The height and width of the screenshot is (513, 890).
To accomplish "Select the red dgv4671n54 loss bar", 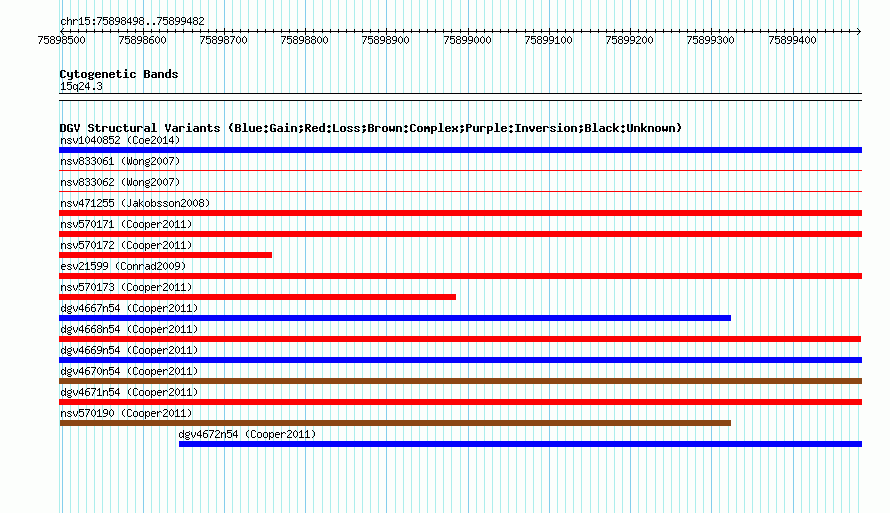I will (460, 402).
